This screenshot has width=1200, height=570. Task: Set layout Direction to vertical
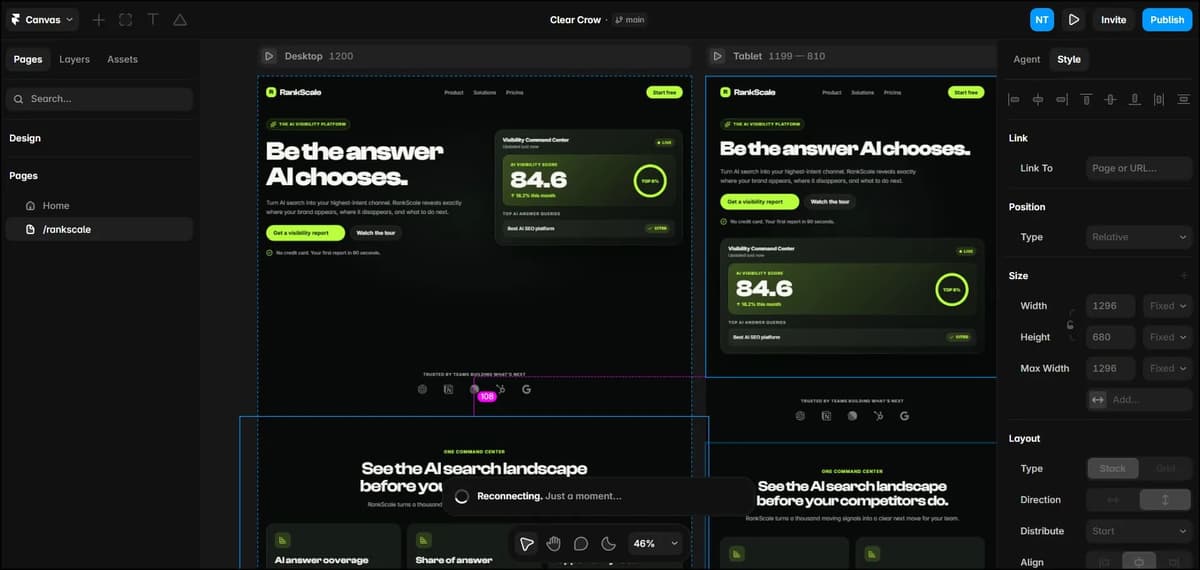pyautogui.click(x=1165, y=499)
